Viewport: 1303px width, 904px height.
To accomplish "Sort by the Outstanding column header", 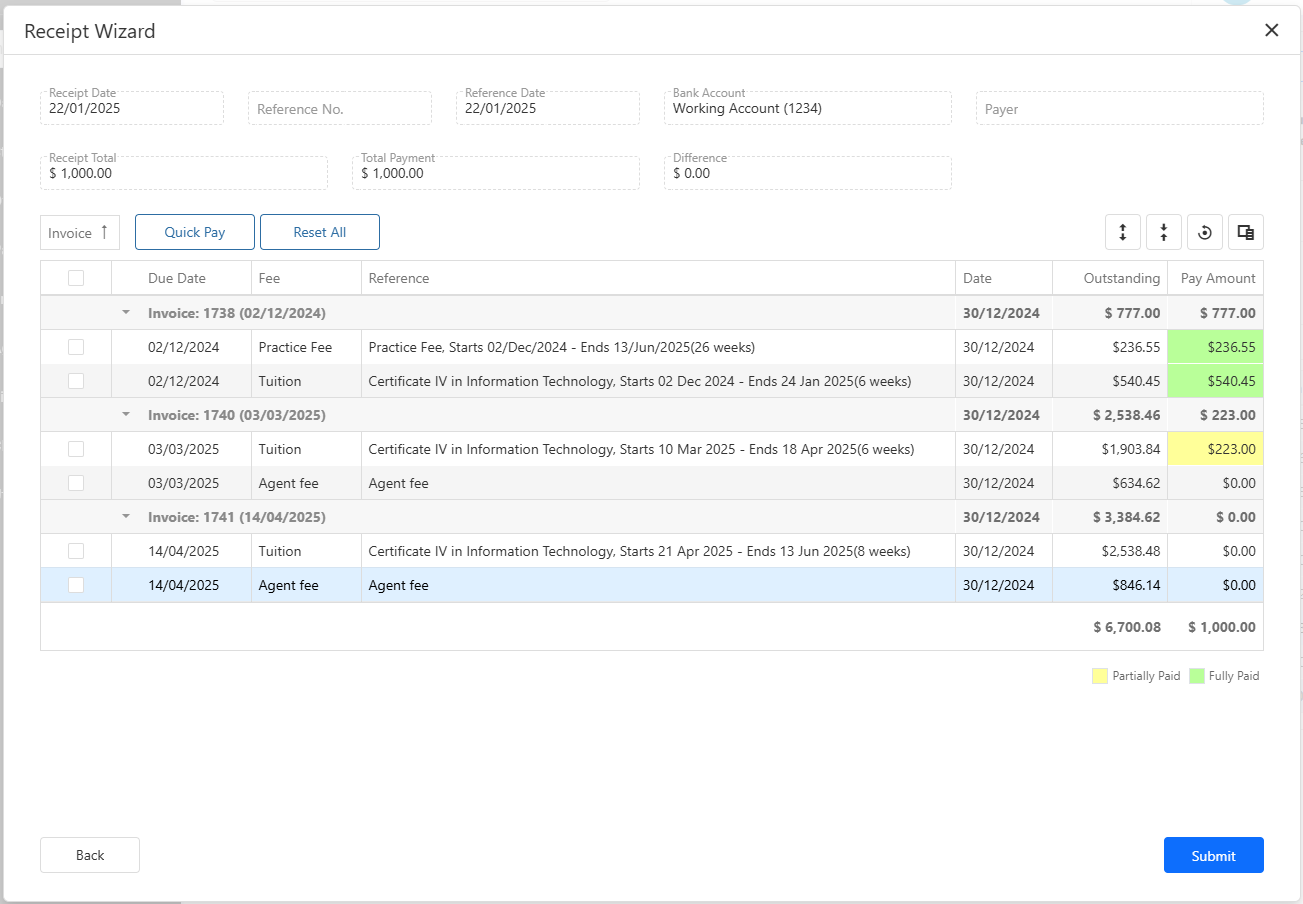I will pyautogui.click(x=1121, y=278).
